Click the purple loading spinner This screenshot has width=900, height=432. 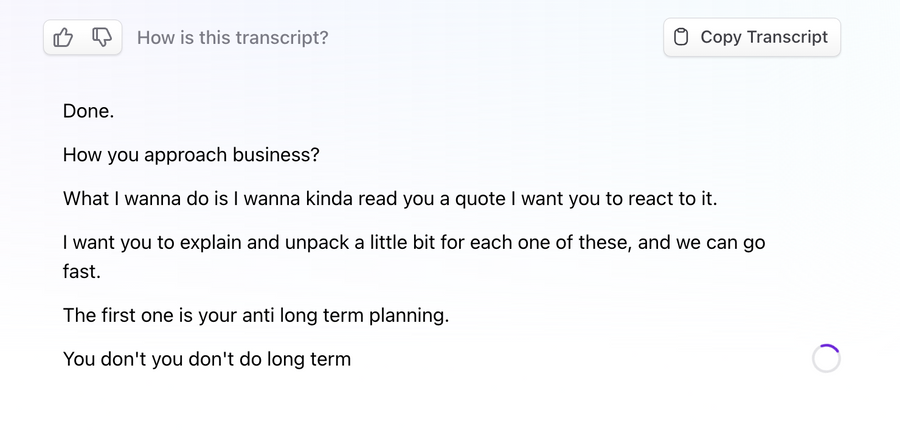(x=826, y=358)
